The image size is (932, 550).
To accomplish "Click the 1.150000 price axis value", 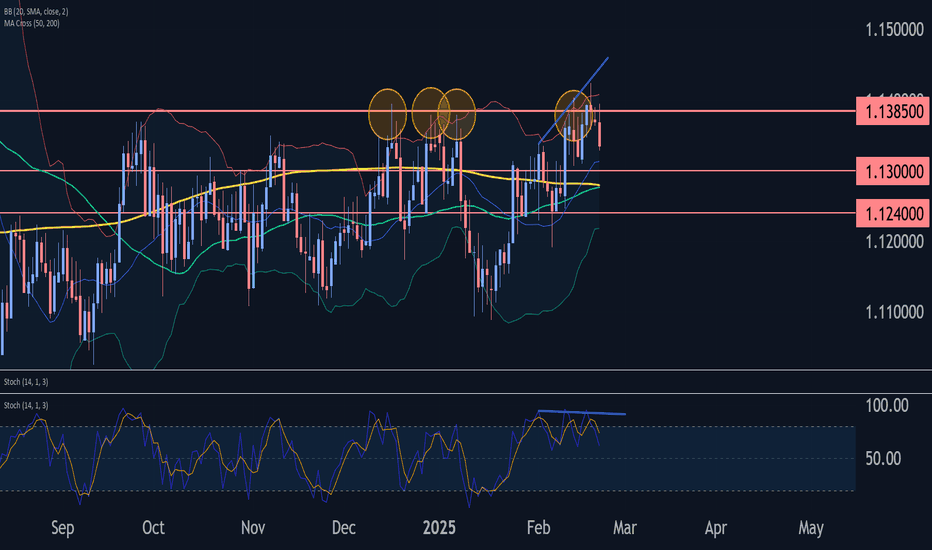I will point(895,29).
